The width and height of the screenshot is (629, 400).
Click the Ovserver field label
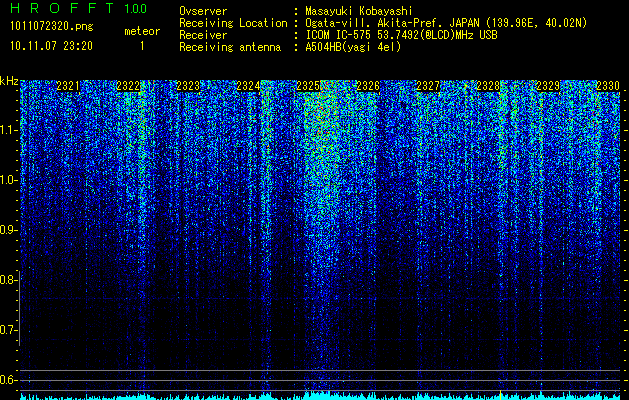[203, 11]
